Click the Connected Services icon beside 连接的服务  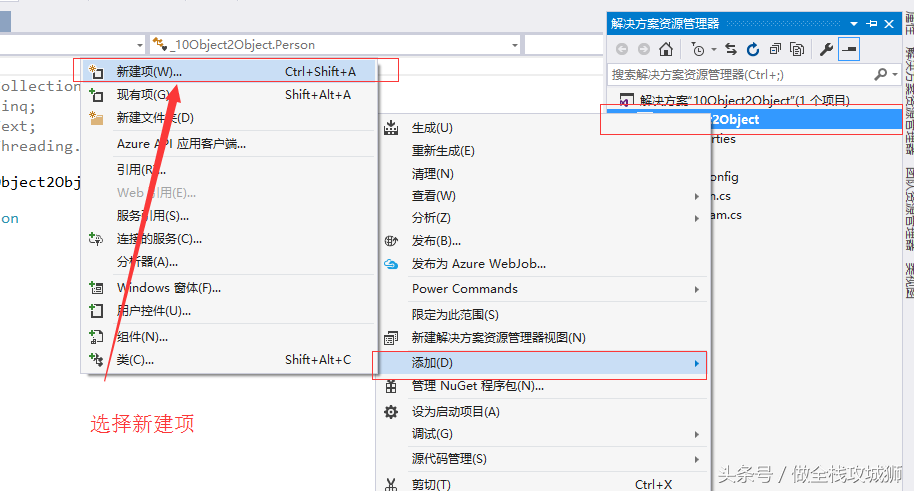pos(96,239)
